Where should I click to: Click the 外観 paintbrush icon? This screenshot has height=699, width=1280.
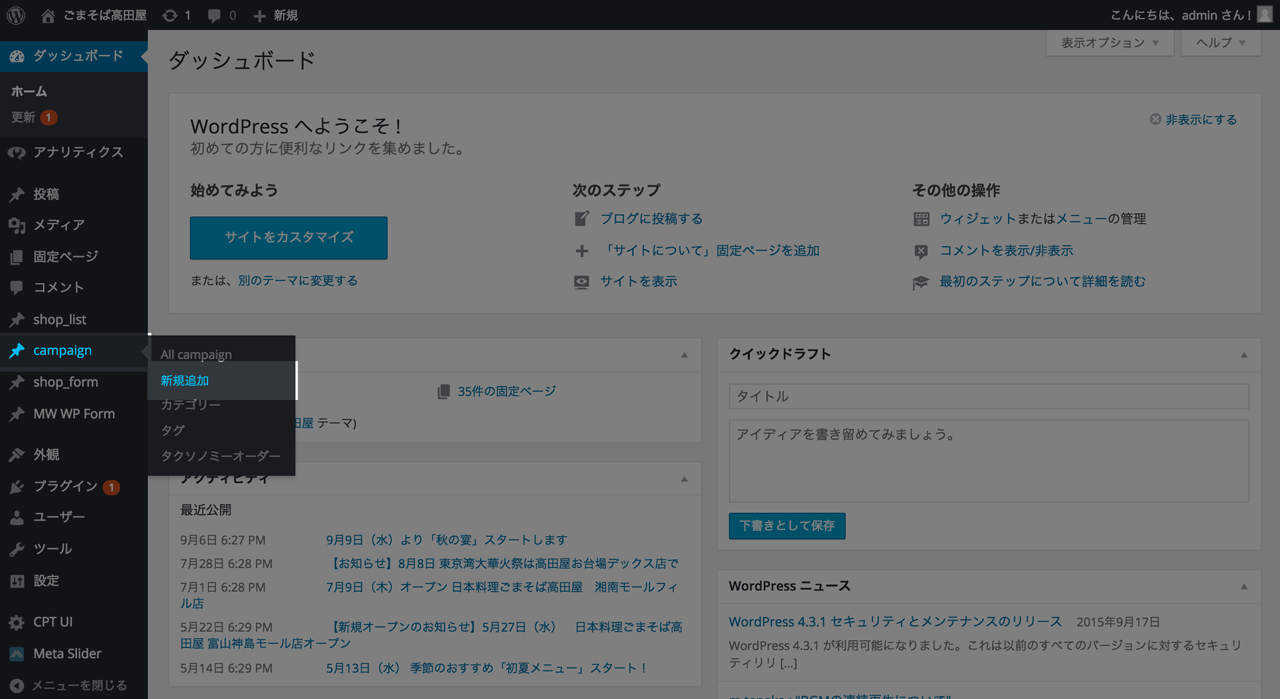(16, 455)
